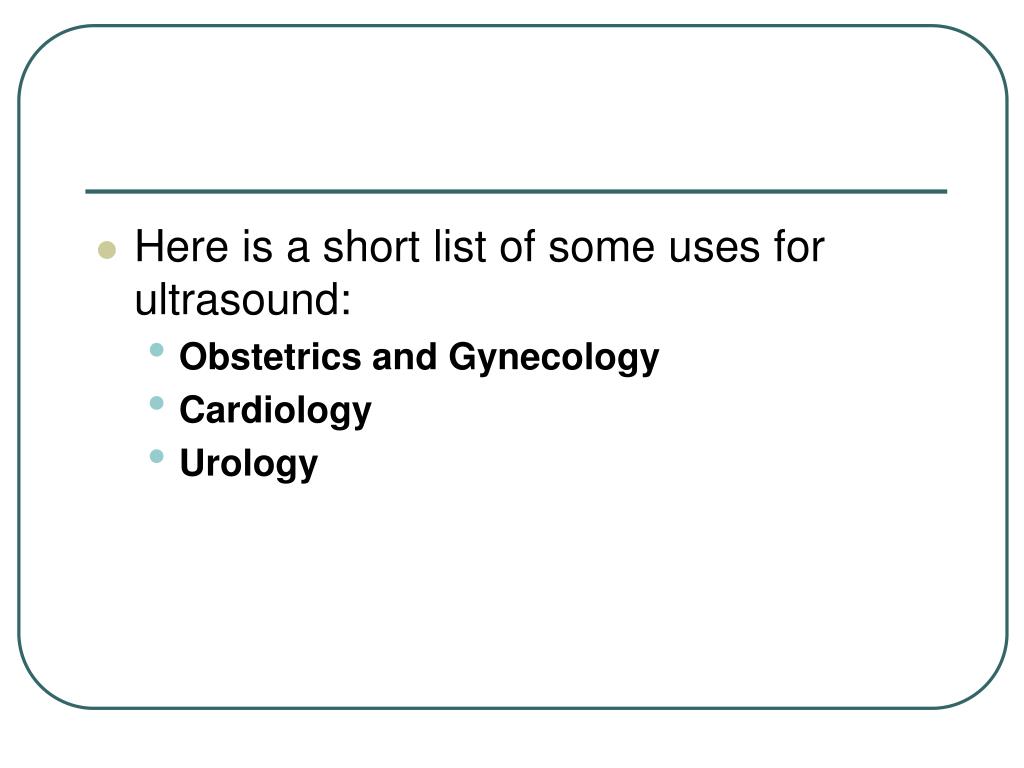Click the word 'for' ending the first line

799,247
